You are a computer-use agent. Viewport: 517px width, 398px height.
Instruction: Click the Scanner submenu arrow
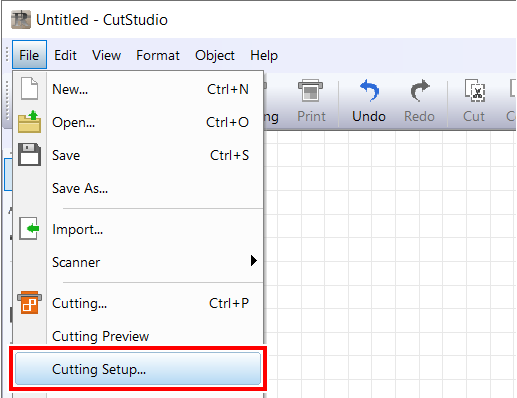tap(254, 260)
